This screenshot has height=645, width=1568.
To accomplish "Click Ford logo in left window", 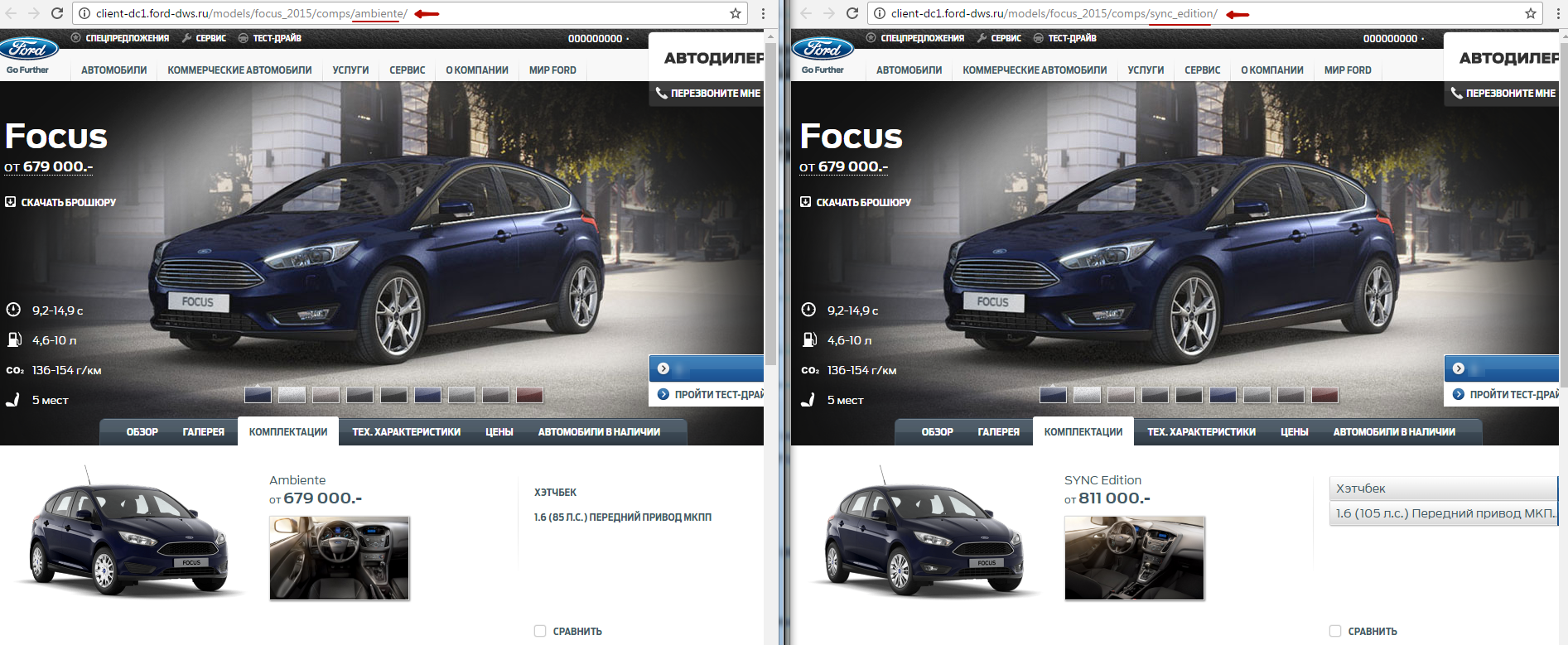I will pos(29,49).
